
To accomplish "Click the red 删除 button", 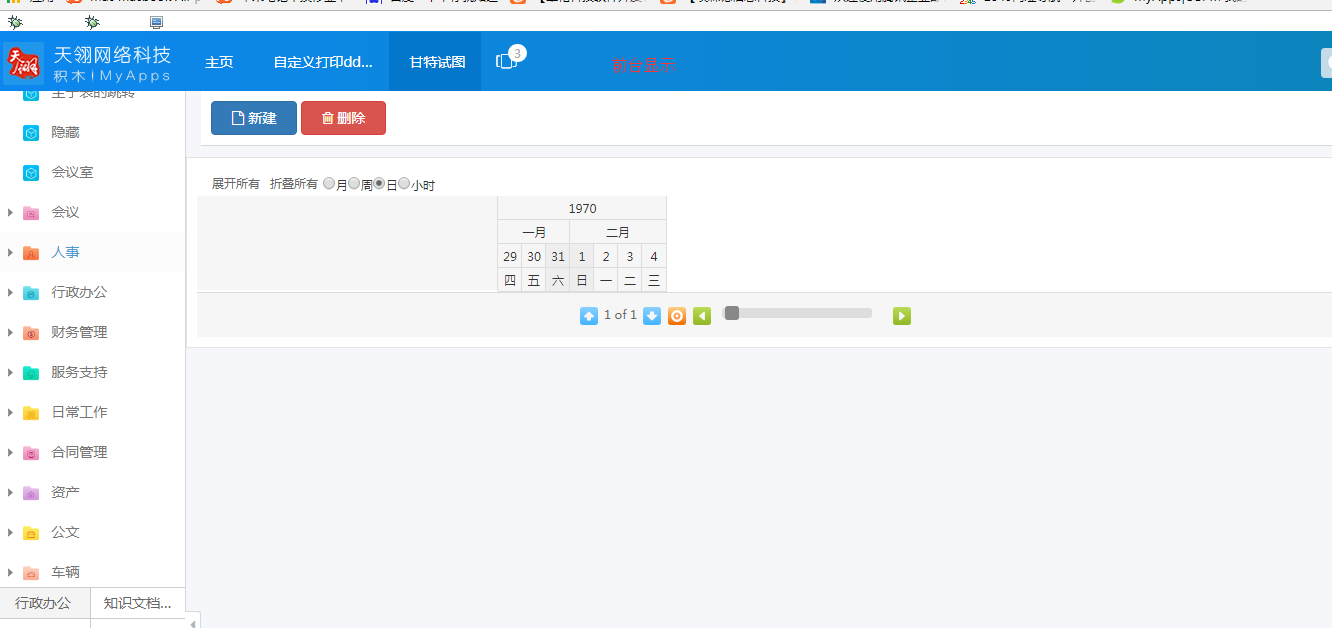I will pos(343,118).
